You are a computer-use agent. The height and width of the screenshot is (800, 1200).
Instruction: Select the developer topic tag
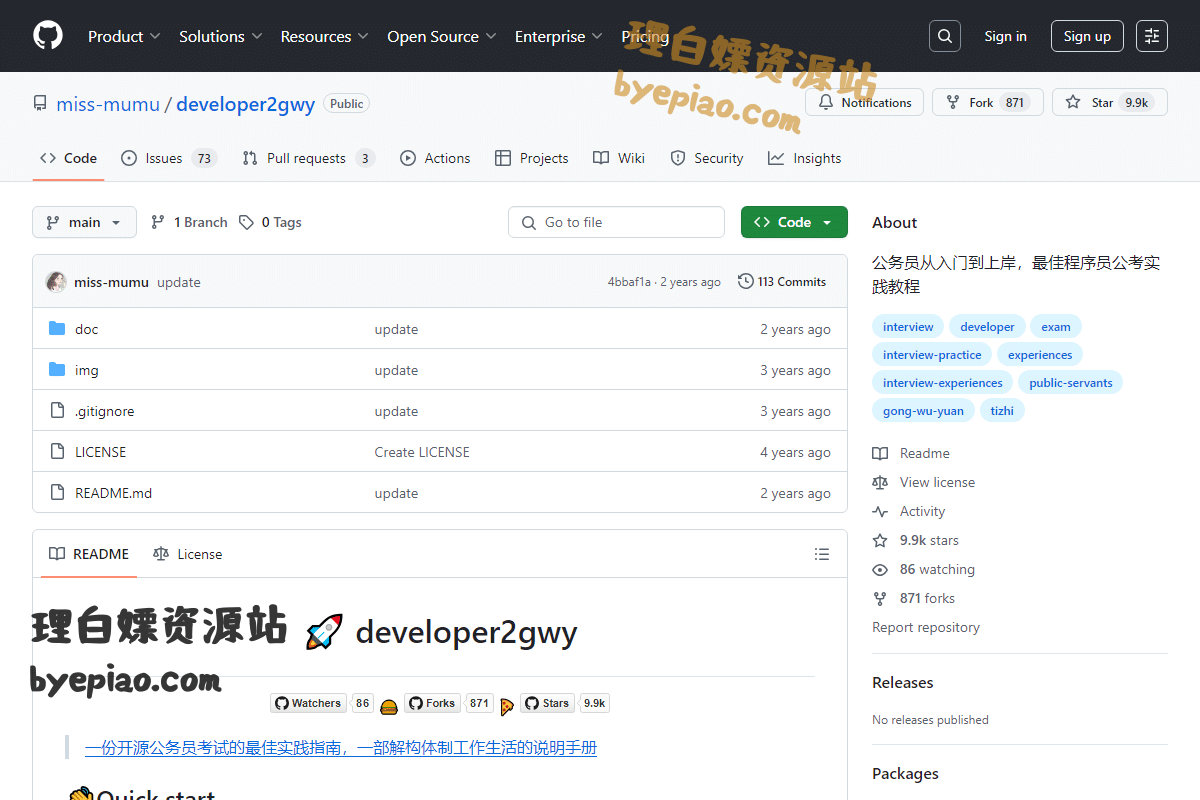987,327
